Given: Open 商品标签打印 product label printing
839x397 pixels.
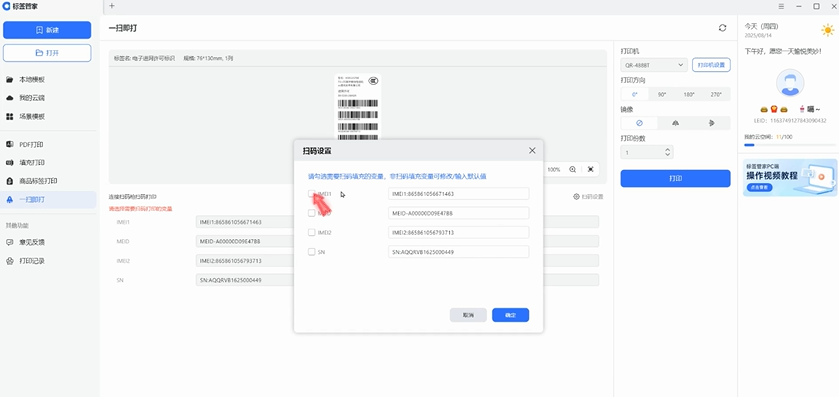Looking at the screenshot, I should pyautogui.click(x=38, y=181).
